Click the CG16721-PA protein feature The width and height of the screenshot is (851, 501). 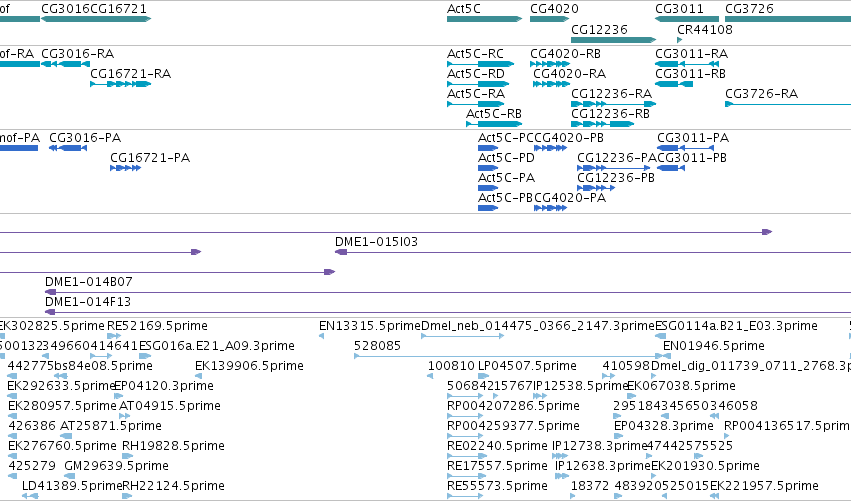pos(125,168)
